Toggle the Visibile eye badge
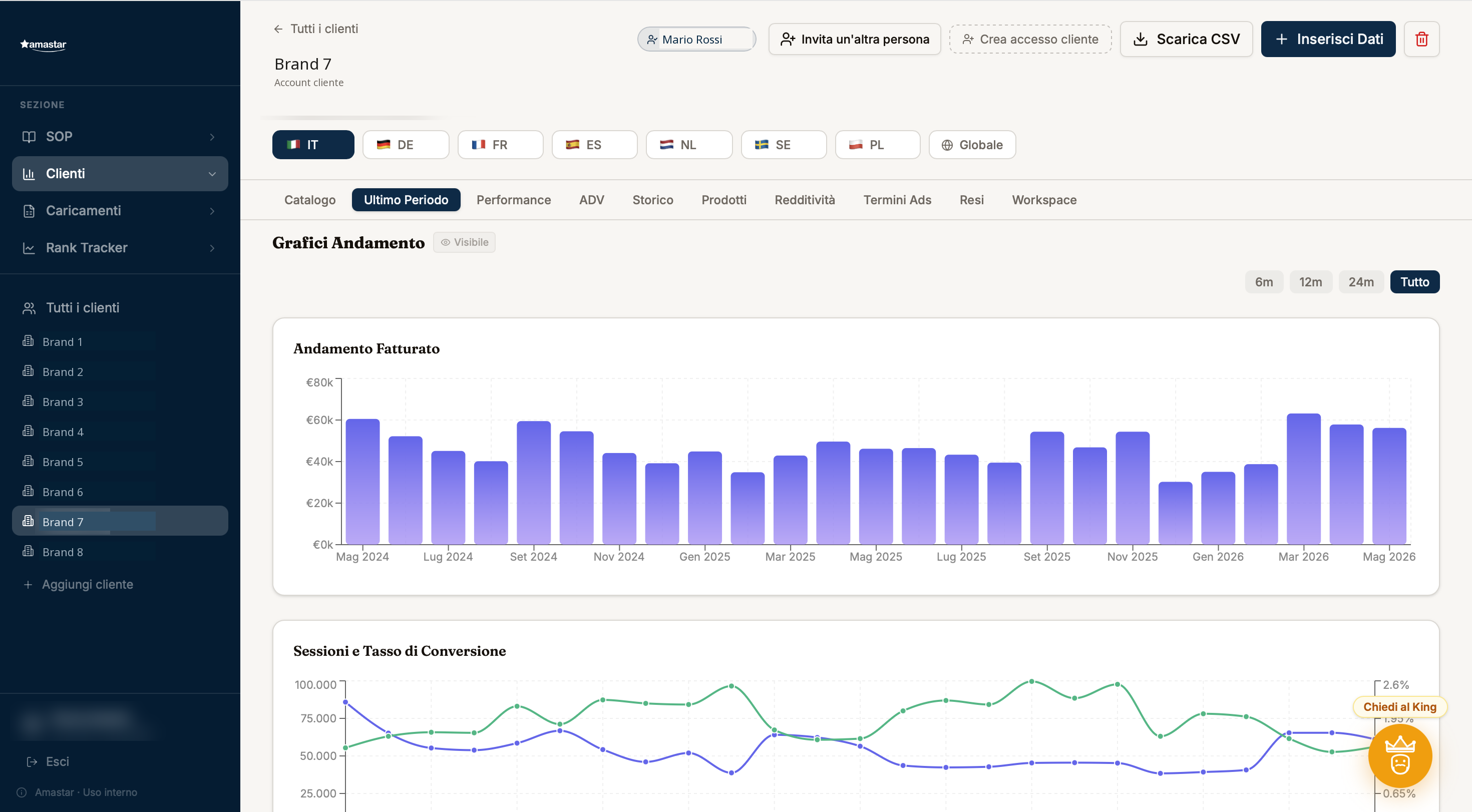1472x812 pixels. pyautogui.click(x=464, y=242)
